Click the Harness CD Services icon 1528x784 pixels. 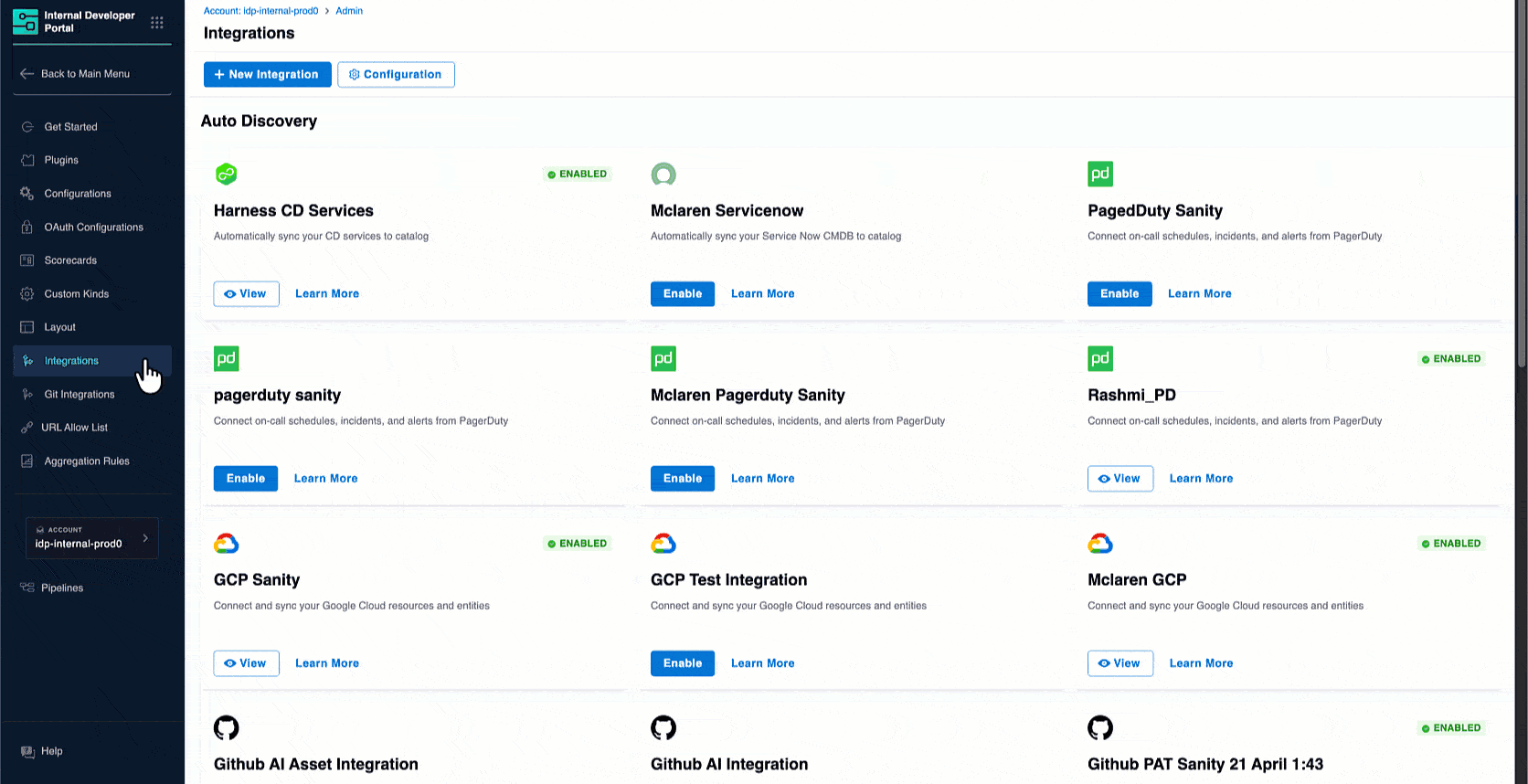point(227,174)
